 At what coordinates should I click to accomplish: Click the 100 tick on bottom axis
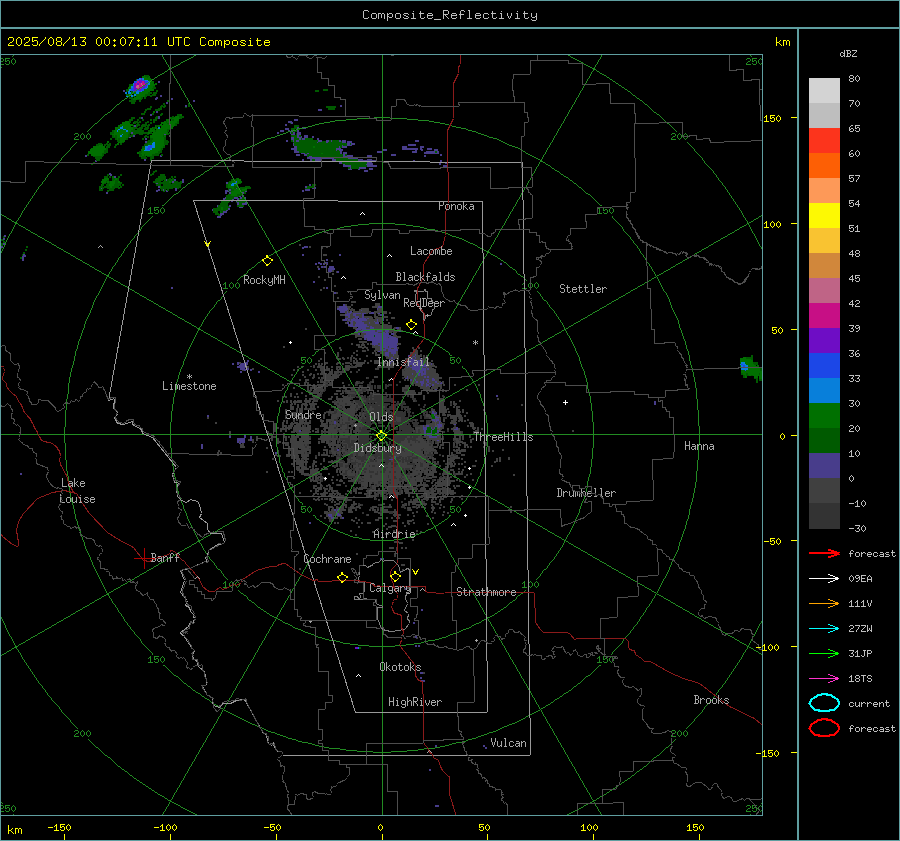589,827
